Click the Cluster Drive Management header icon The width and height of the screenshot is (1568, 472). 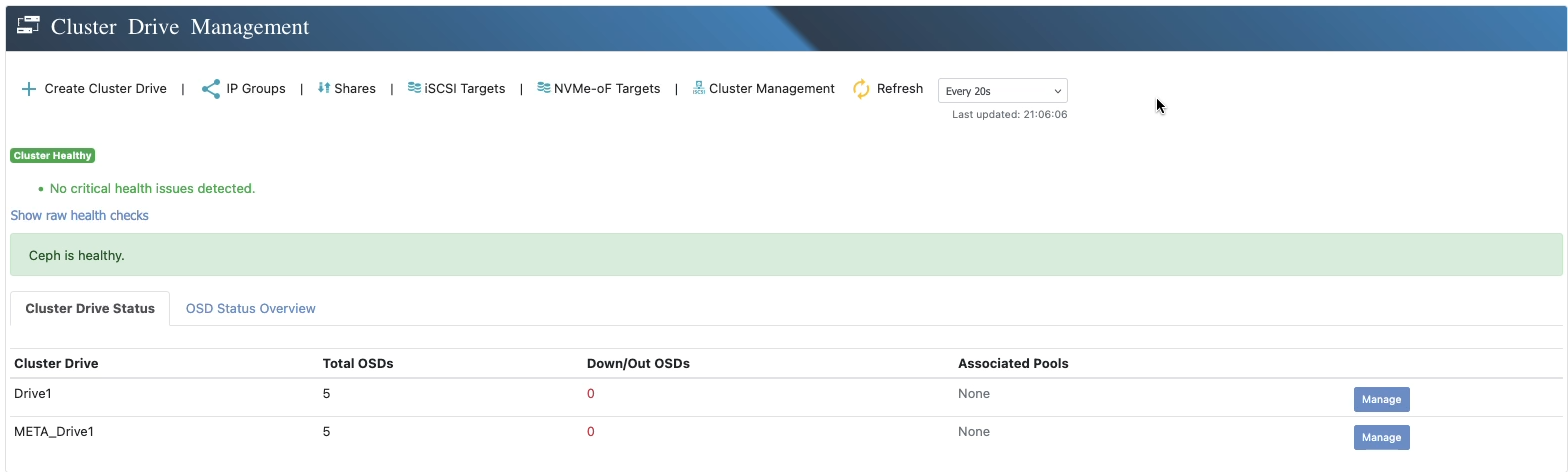(29, 27)
